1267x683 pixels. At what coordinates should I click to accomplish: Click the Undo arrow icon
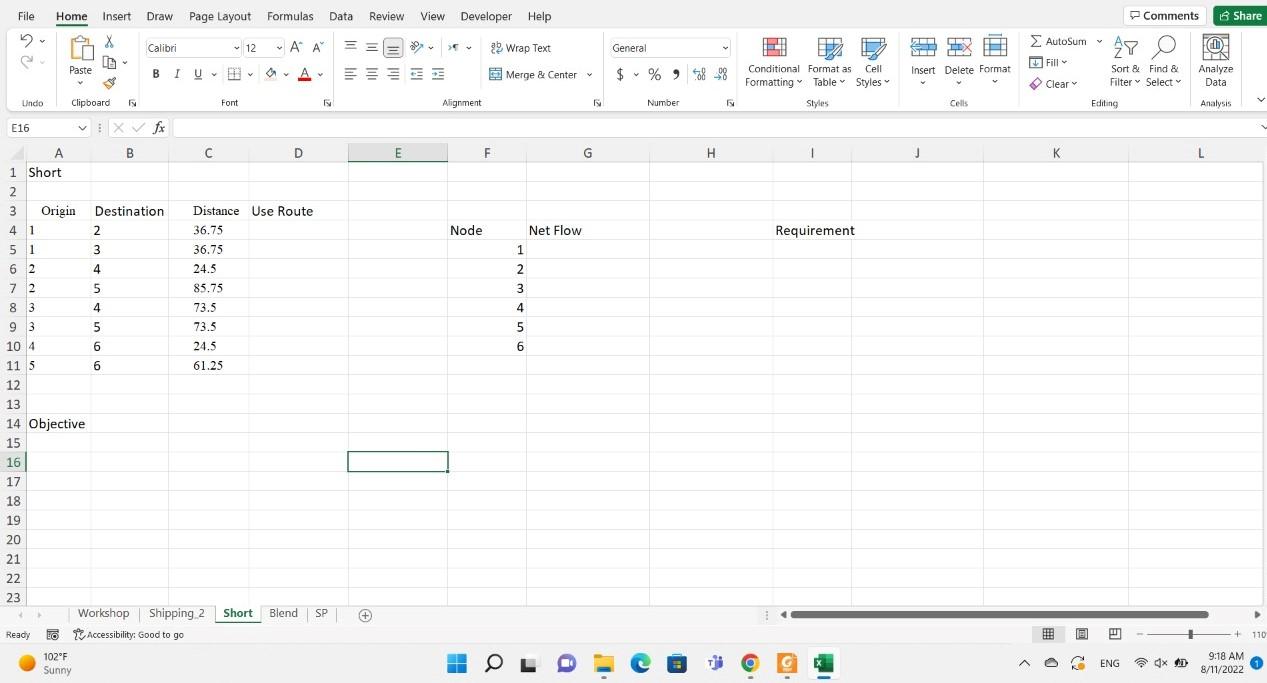26,41
